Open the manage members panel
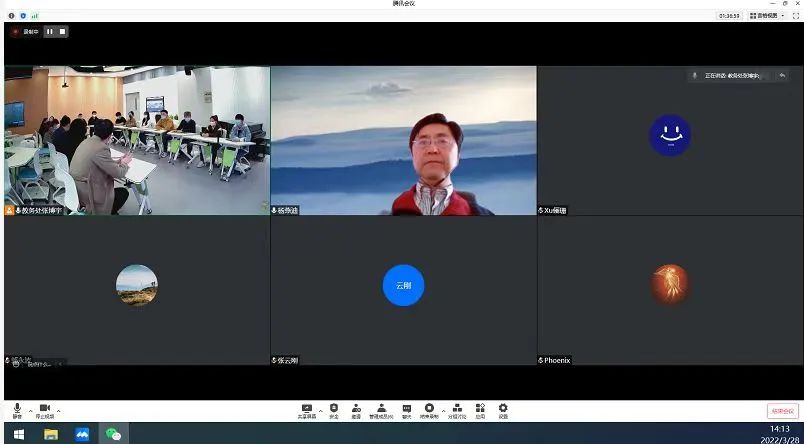The width and height of the screenshot is (804, 444). click(x=381, y=409)
